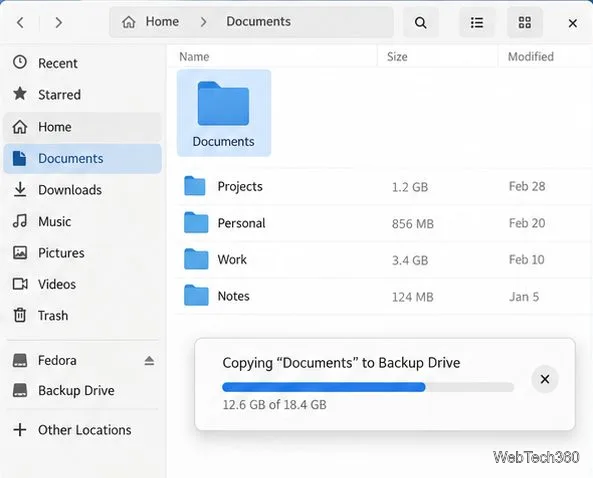Switch to grid view
This screenshot has width=593, height=478.
[525, 23]
